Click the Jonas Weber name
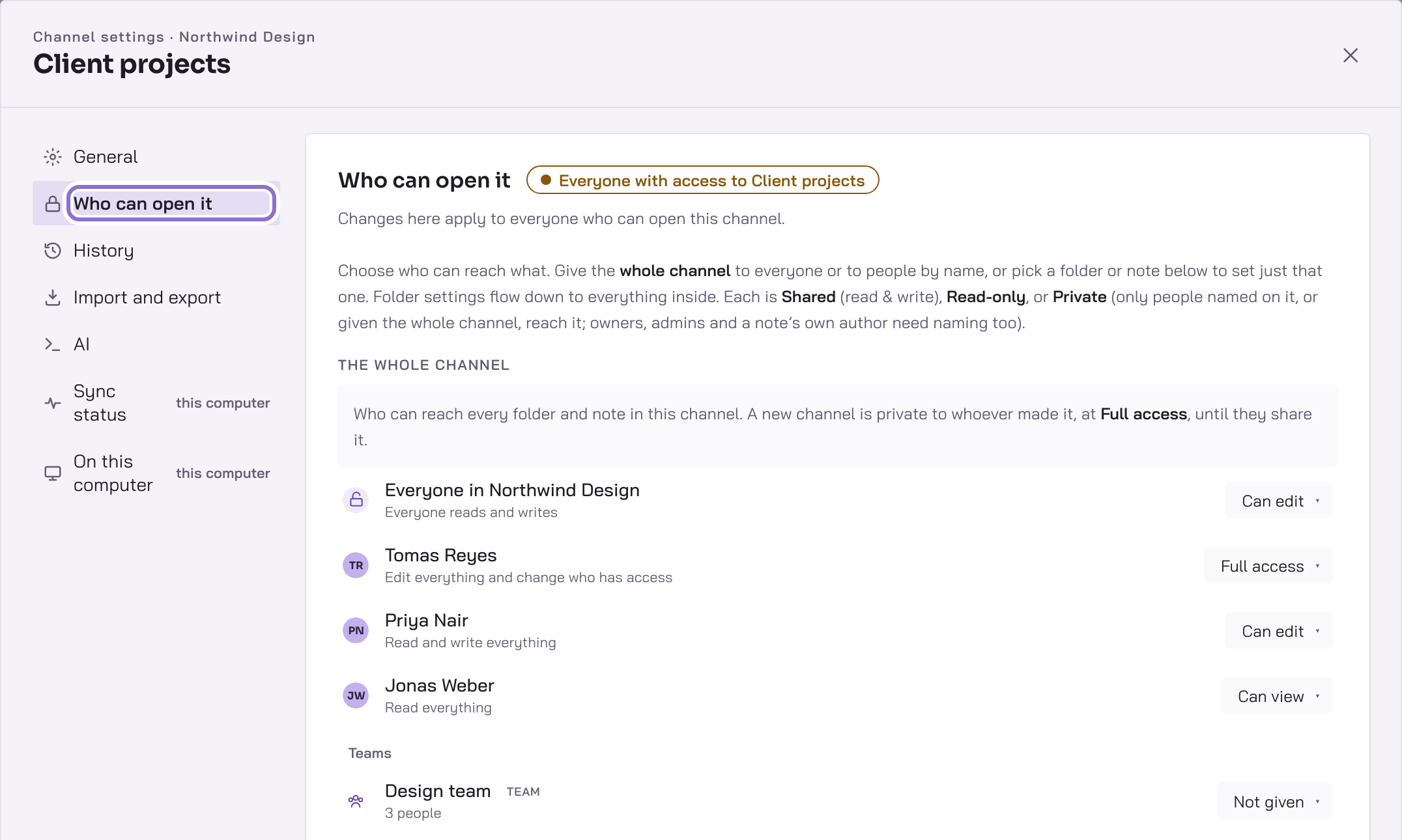Viewport: 1402px width, 840px height. point(439,686)
